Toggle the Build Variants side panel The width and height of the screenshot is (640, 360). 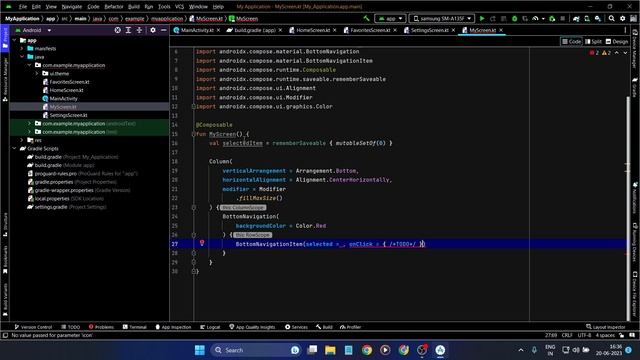coord(5,300)
